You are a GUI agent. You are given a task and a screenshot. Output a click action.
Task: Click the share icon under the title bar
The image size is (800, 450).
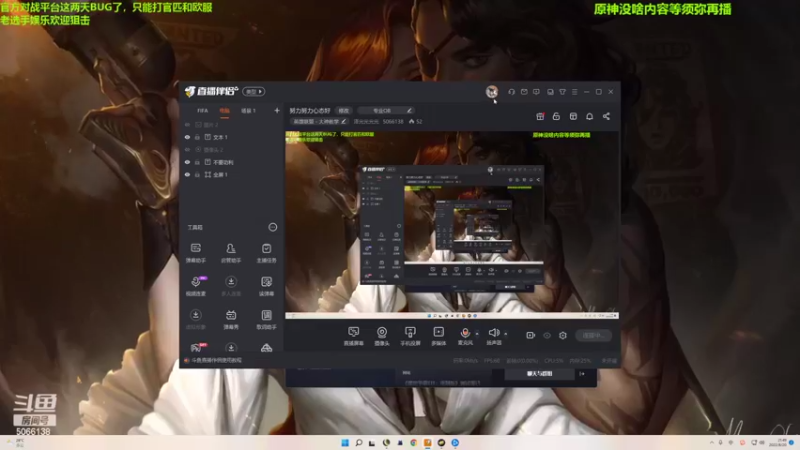[606, 116]
